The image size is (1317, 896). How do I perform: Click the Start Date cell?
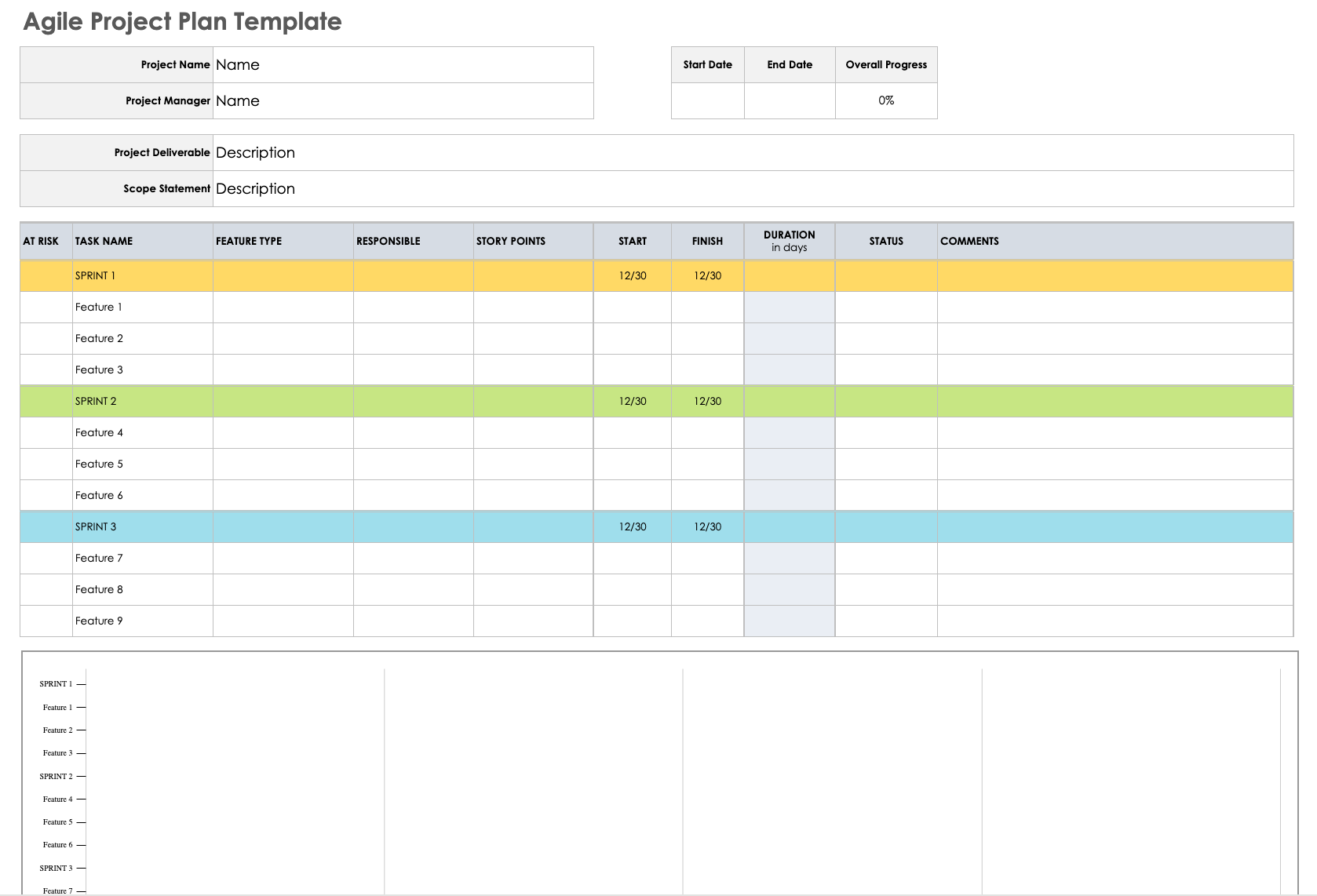pos(706,100)
